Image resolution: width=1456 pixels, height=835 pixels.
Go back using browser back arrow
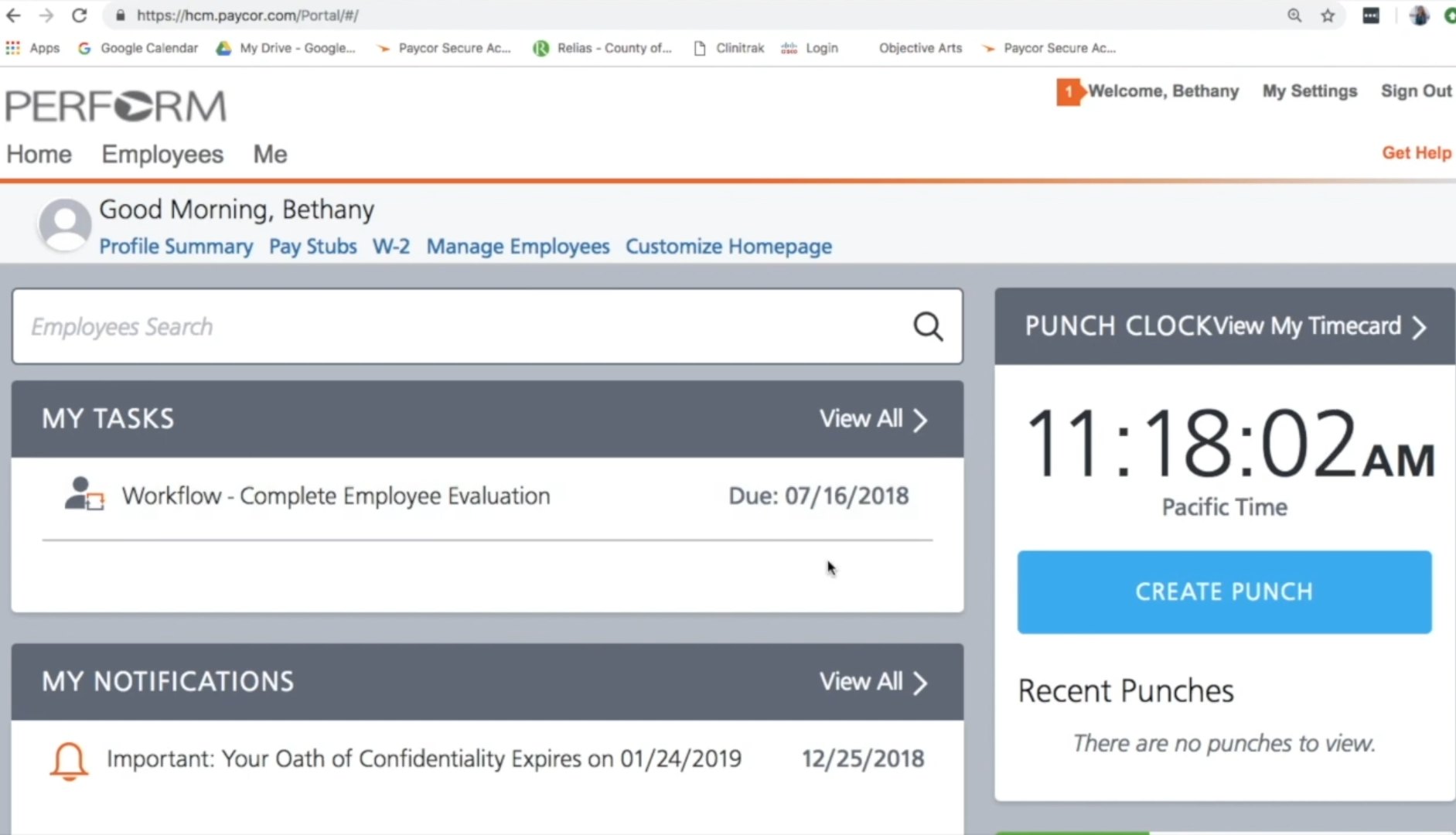[14, 15]
